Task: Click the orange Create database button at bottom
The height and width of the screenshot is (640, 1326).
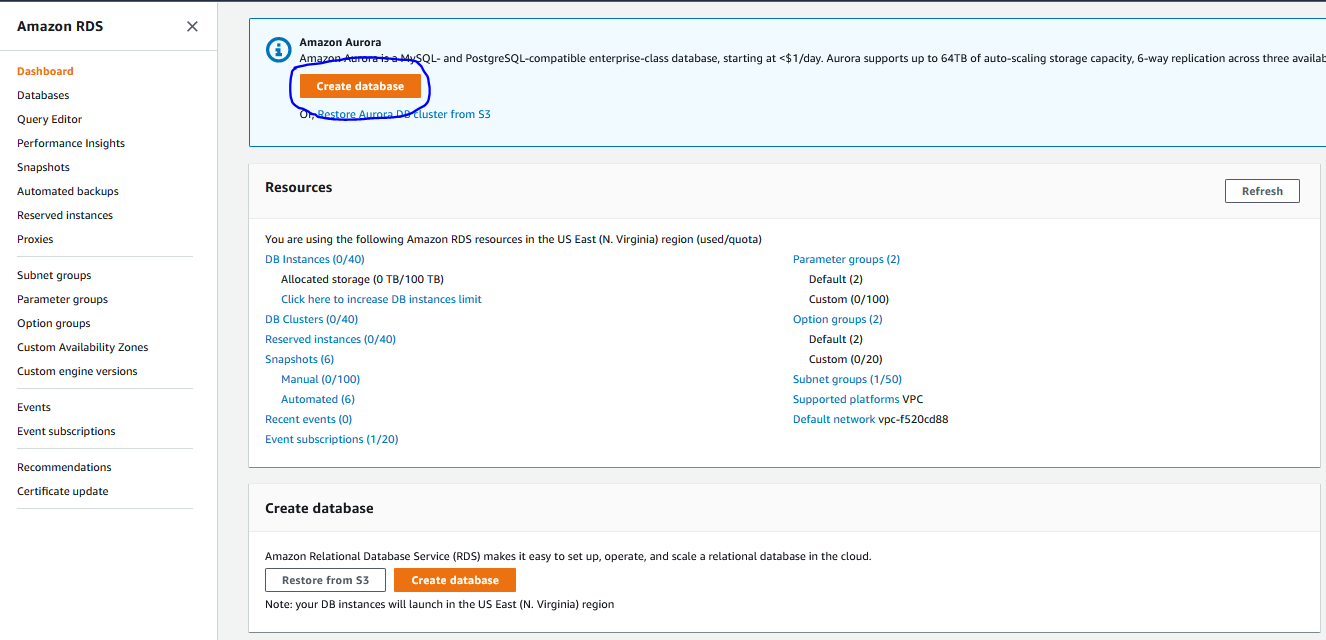Action: 455,579
